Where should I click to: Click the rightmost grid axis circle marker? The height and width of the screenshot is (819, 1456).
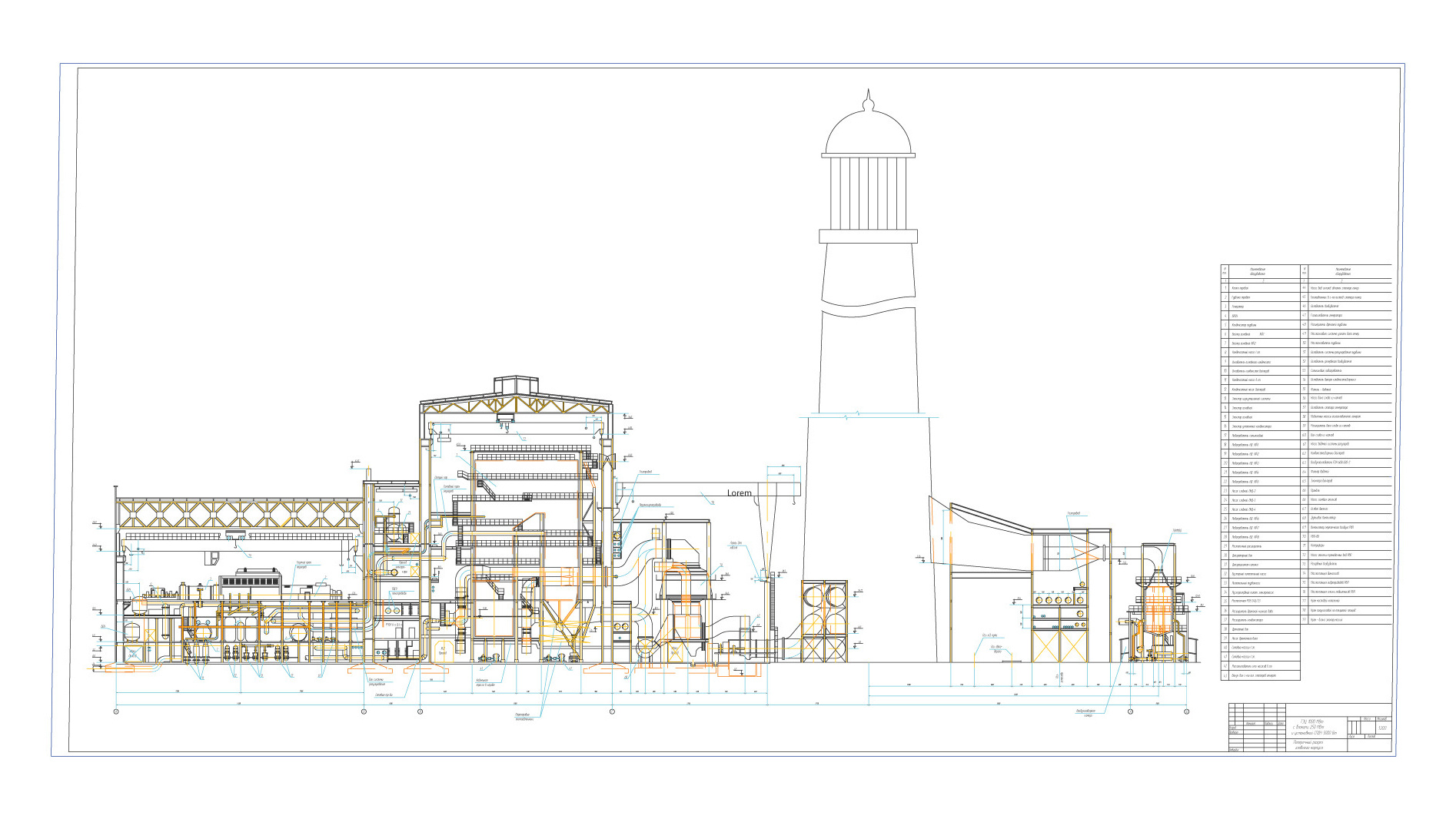pyautogui.click(x=1186, y=711)
